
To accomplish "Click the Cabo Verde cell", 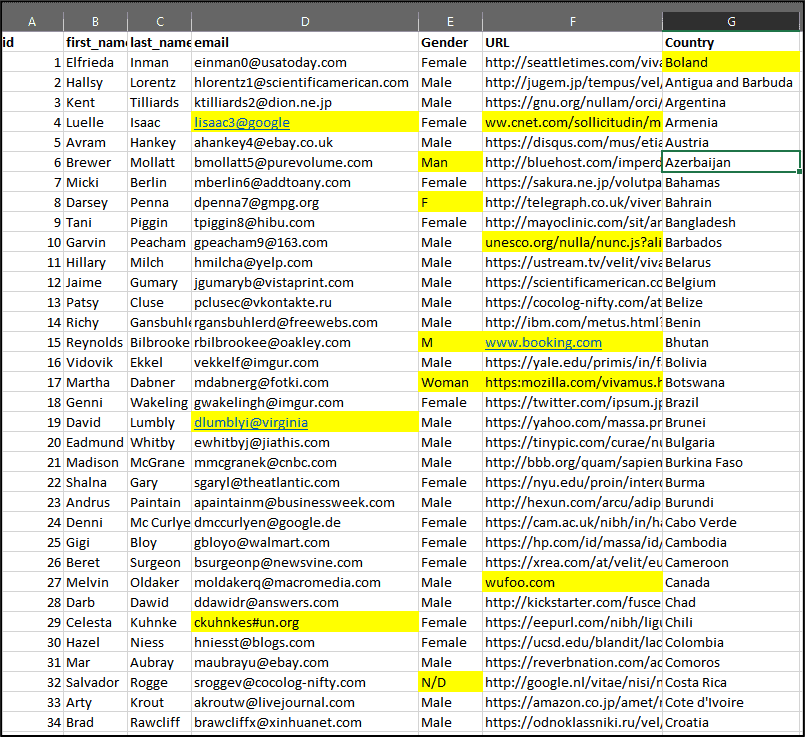I will [x=731, y=523].
